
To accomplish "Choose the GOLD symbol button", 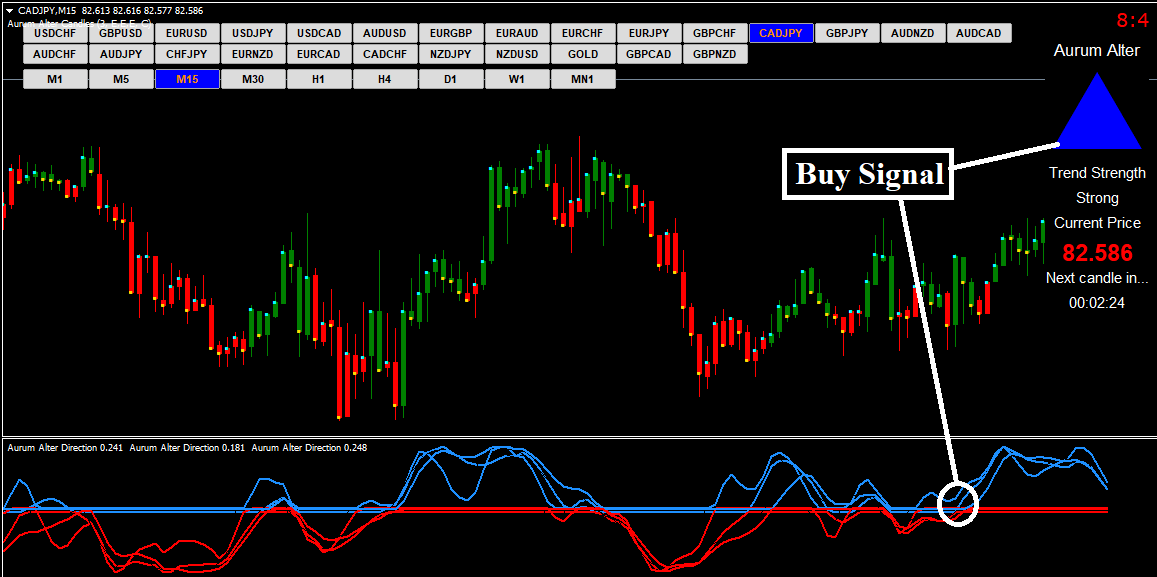I will (583, 54).
